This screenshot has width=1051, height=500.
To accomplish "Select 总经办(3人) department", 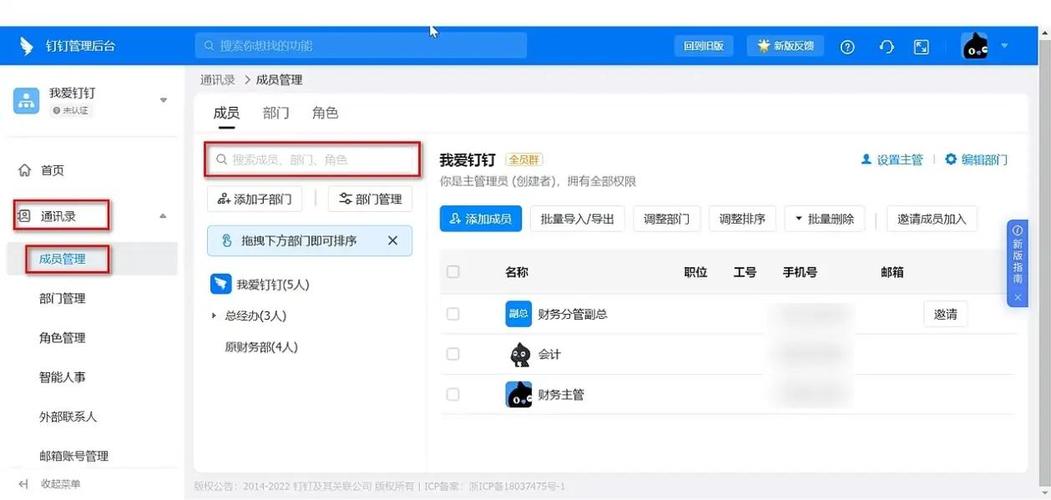I will point(255,316).
